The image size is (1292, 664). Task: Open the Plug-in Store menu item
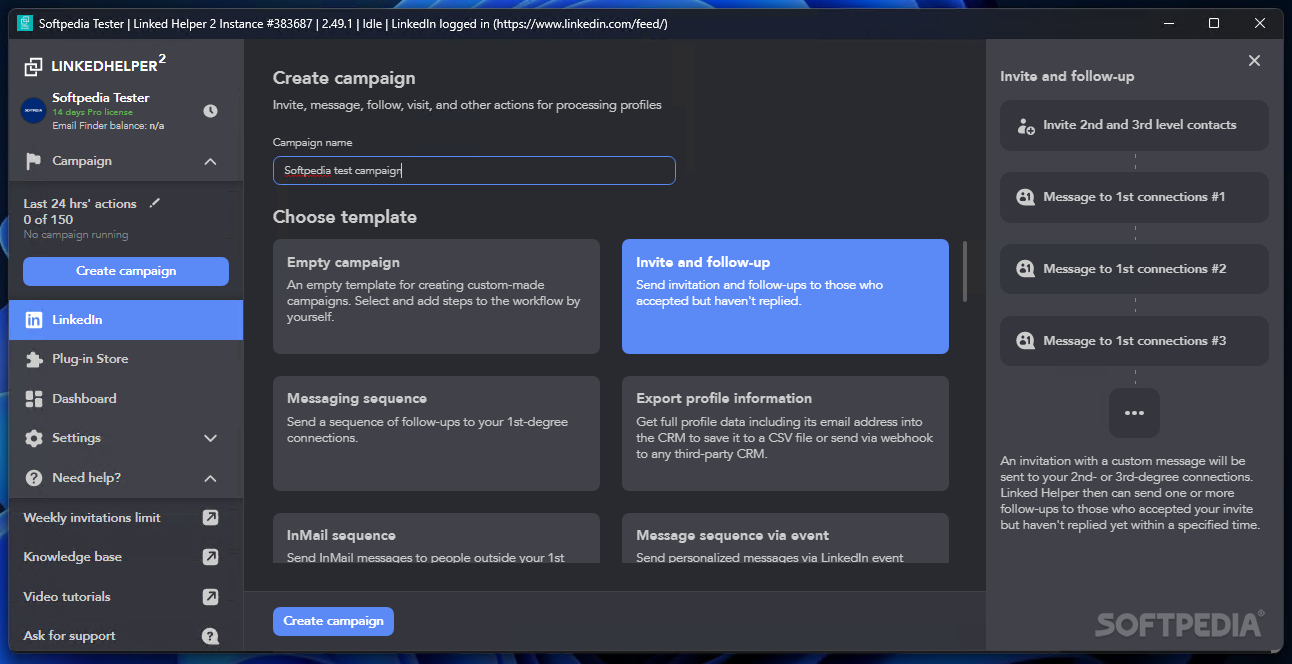coord(126,359)
